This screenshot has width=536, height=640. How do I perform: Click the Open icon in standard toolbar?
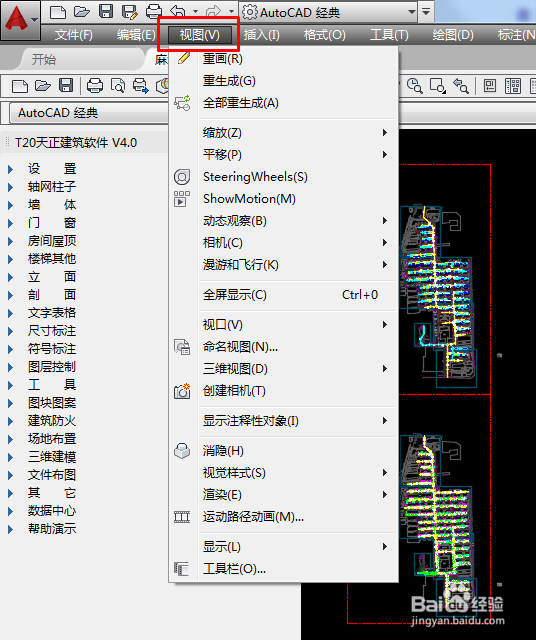(x=43, y=86)
